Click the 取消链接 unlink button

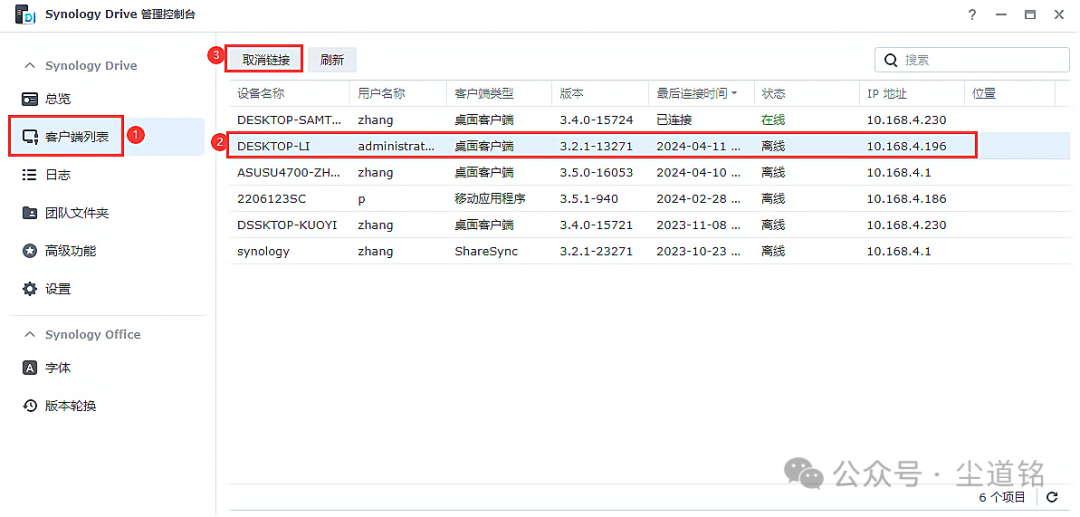click(x=266, y=60)
